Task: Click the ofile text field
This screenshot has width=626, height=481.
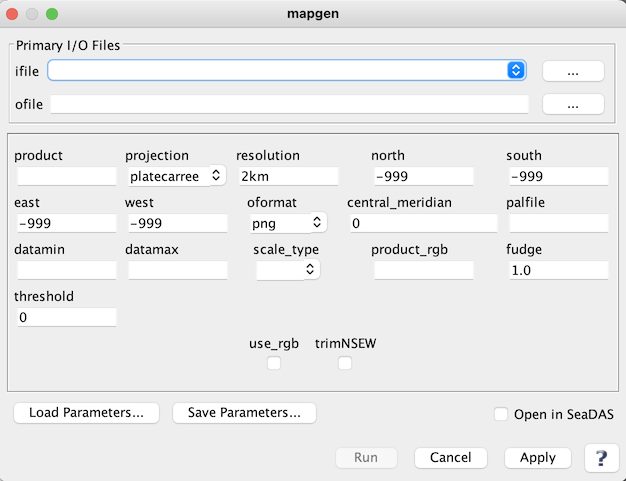Action: tap(289, 104)
